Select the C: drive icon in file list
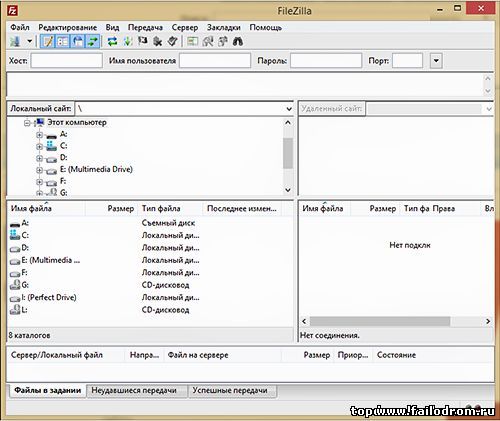500x421 pixels. point(15,235)
